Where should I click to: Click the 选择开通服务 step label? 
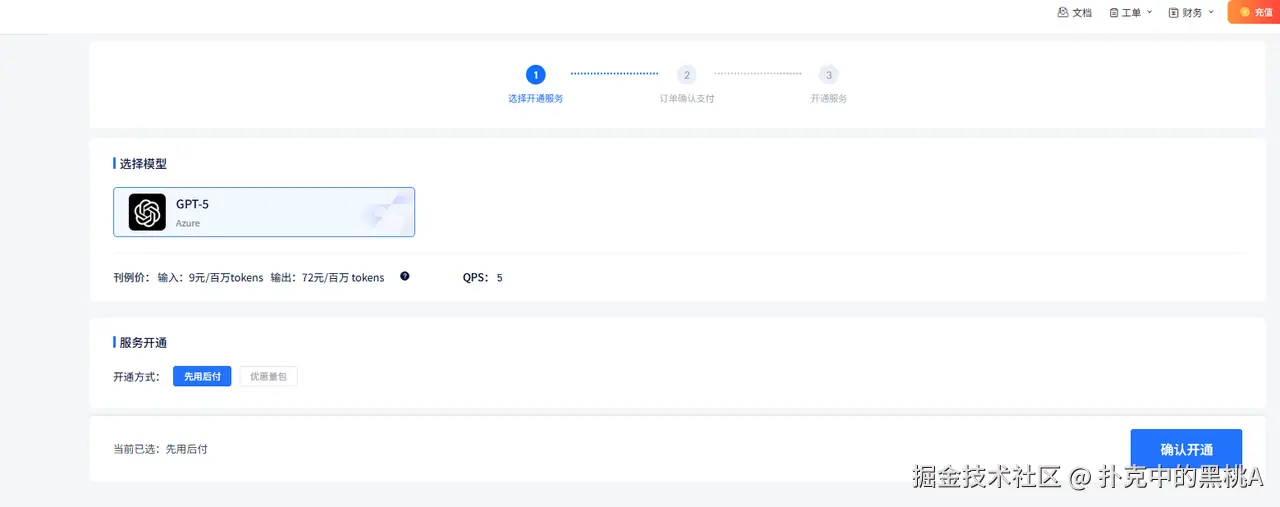click(536, 99)
